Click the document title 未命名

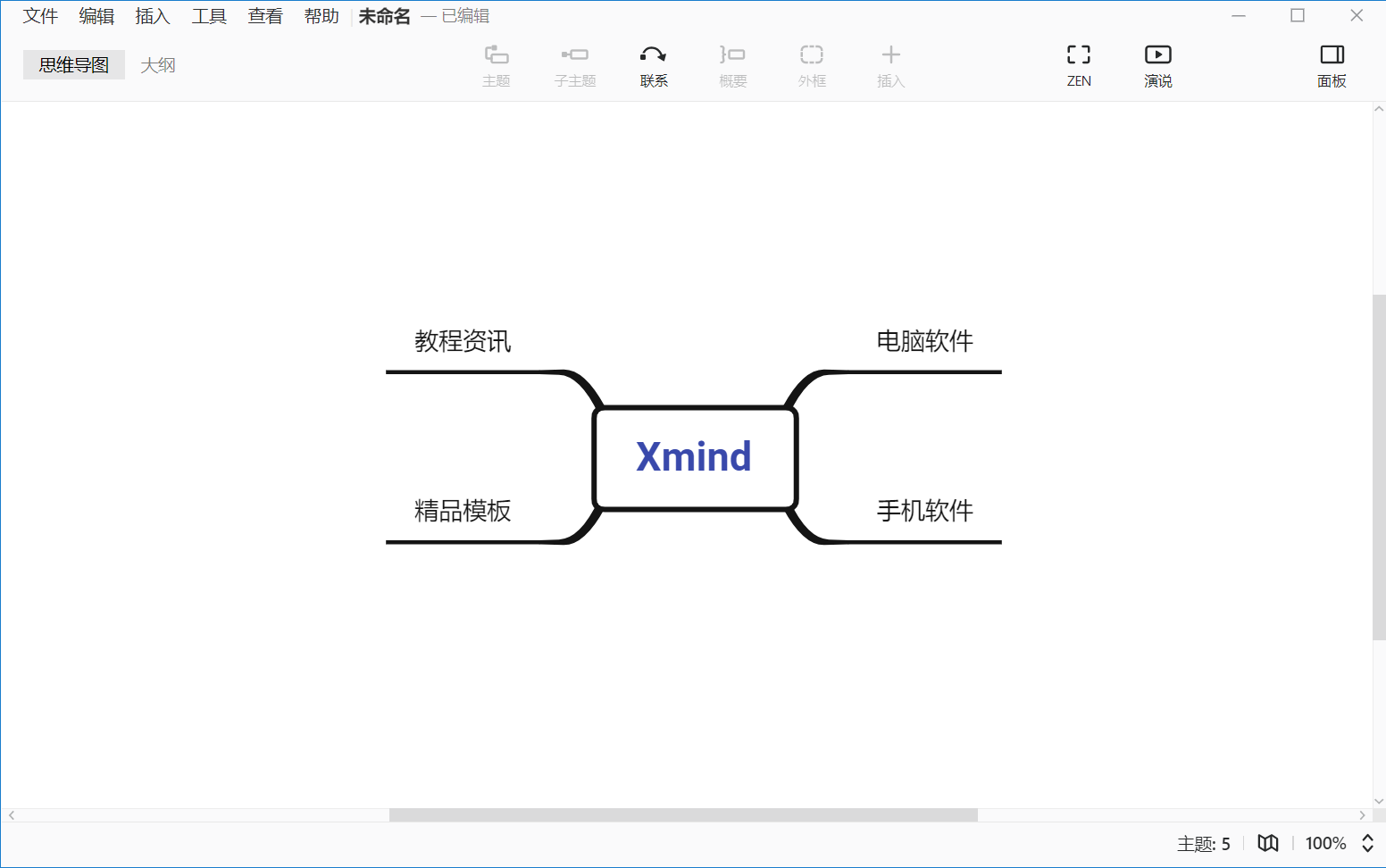tap(385, 16)
